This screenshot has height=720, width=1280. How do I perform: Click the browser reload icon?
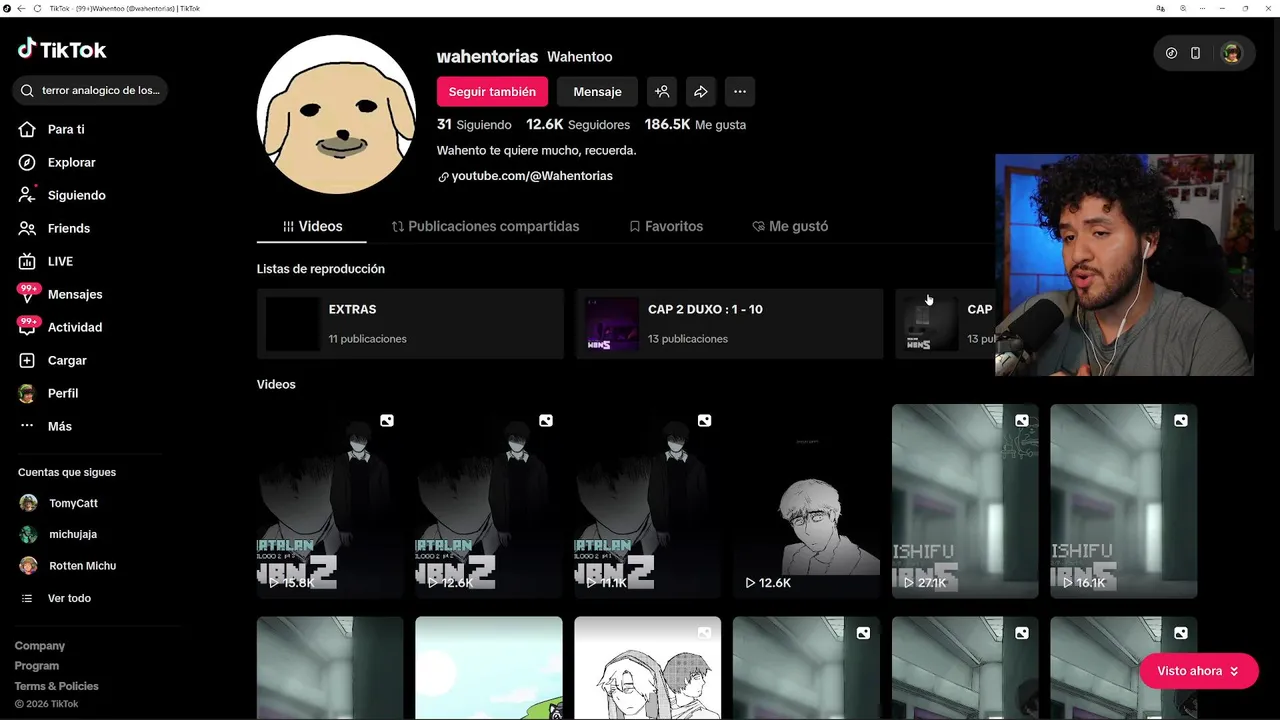[38, 8]
